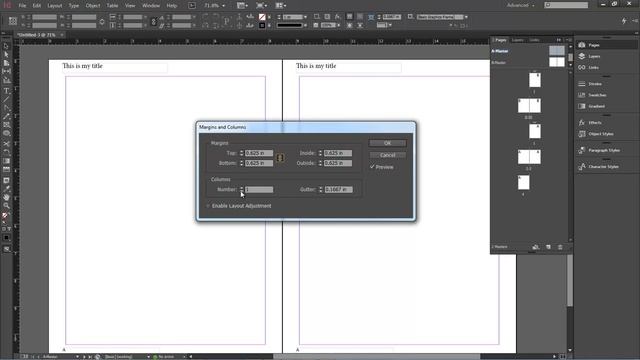Open the File menu
Viewport: 640px width, 360px height.
coord(22,6)
